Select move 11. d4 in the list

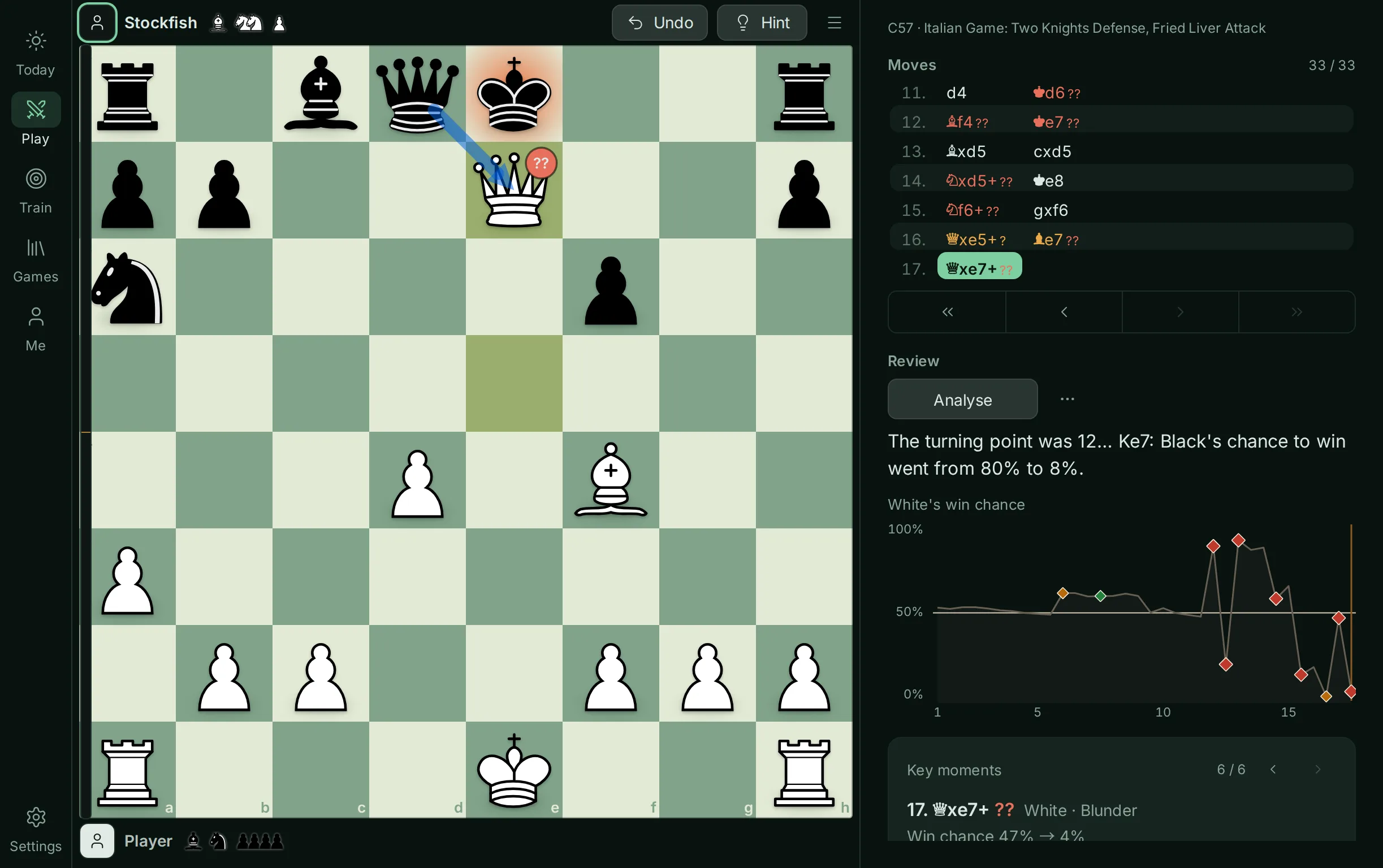(x=956, y=93)
